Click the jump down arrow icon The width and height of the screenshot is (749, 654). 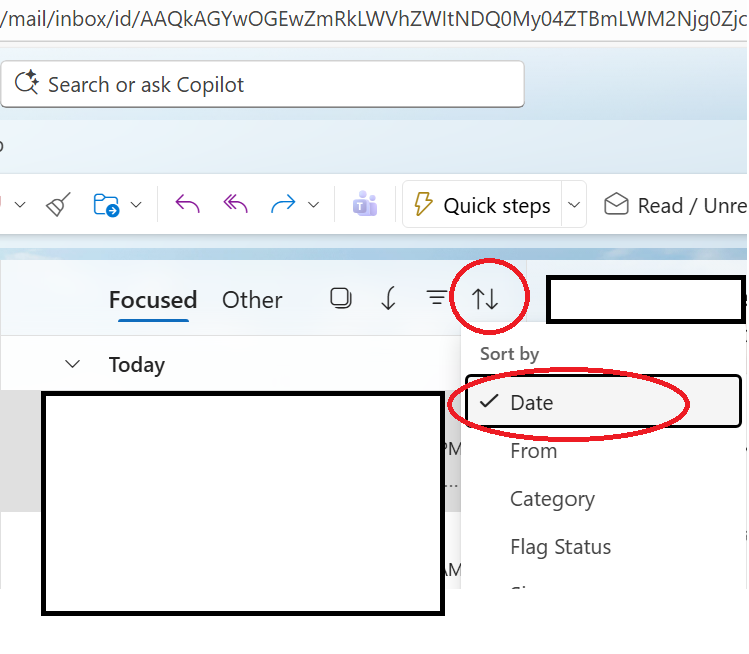[x=389, y=299]
